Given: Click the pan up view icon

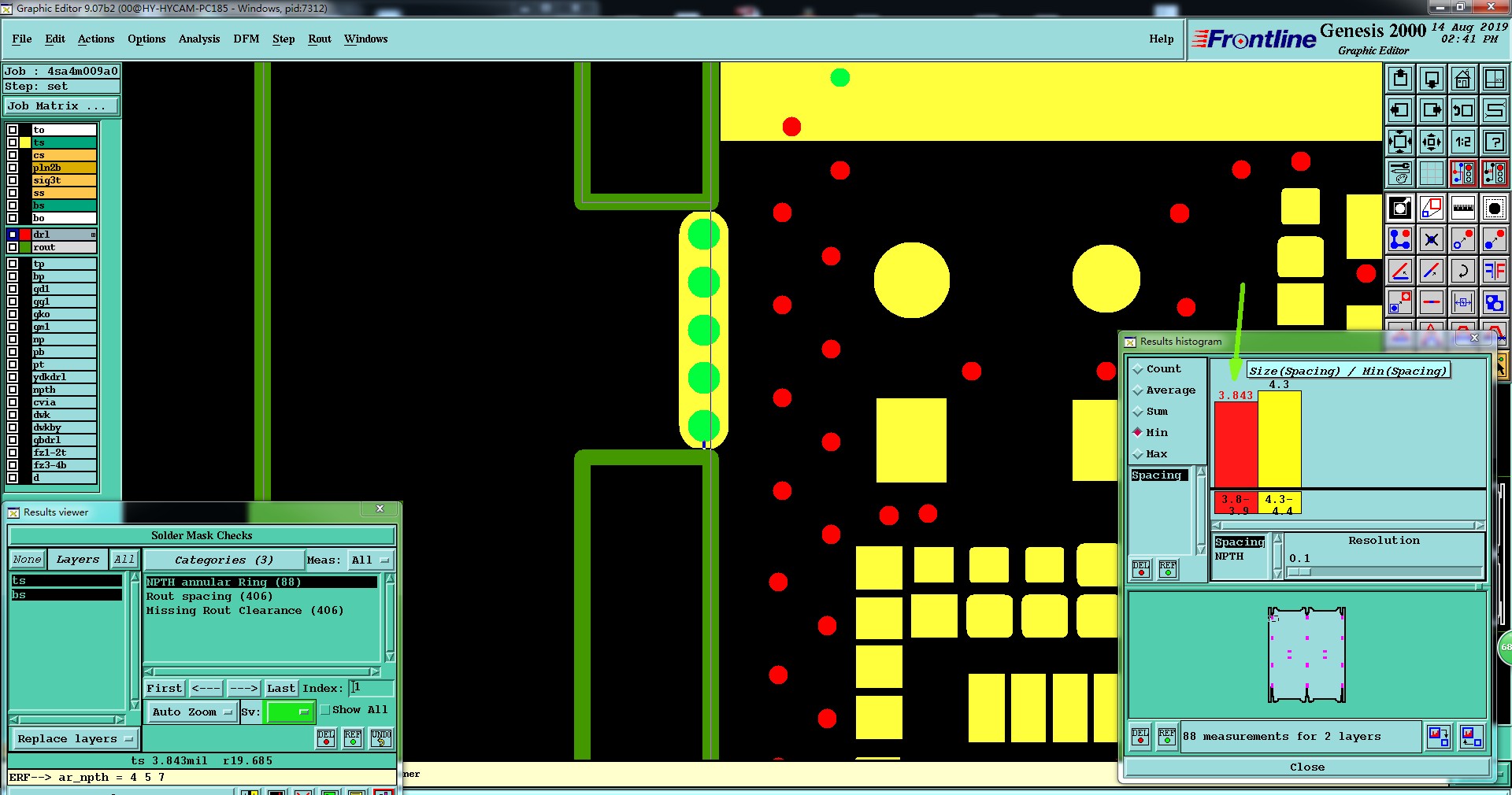Looking at the screenshot, I should 1400,79.
